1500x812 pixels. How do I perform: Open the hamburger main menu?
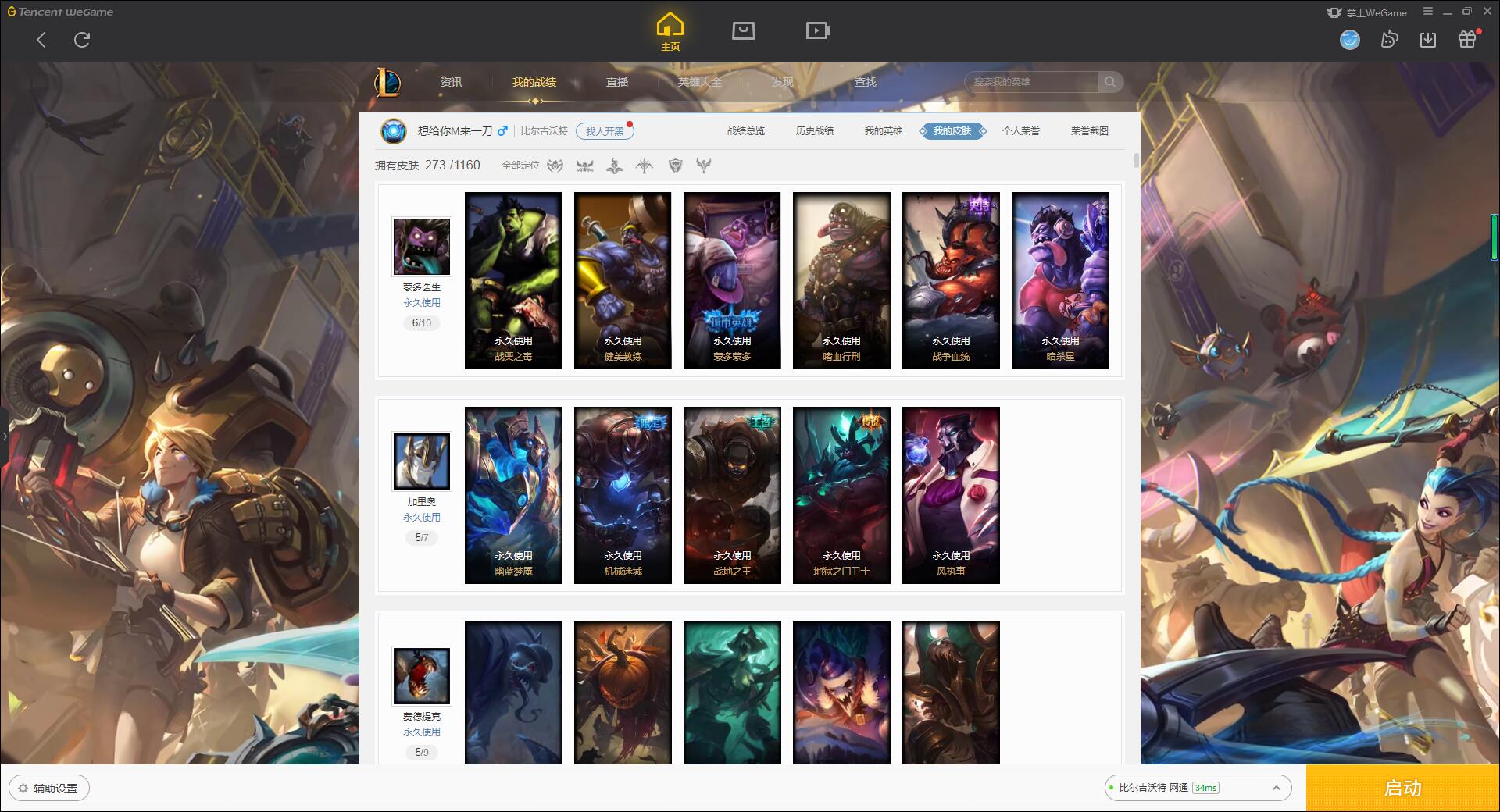(1428, 12)
